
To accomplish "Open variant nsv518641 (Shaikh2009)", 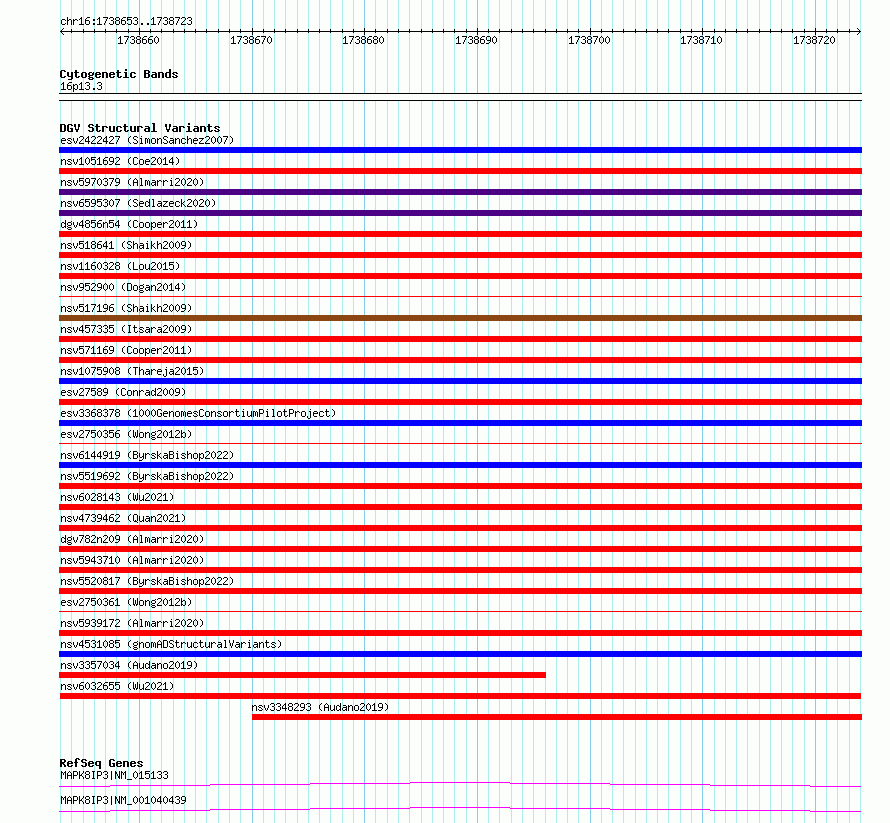I will [126, 245].
